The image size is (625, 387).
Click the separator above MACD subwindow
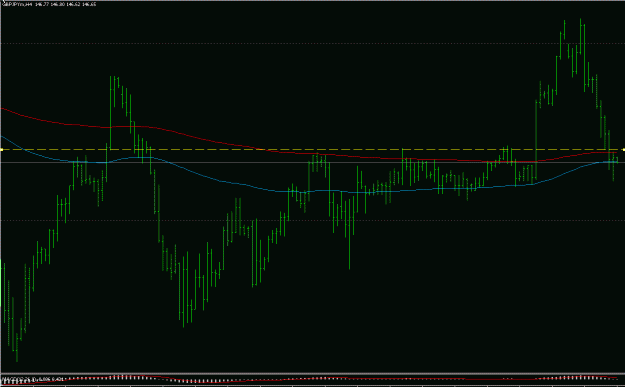coord(312,374)
